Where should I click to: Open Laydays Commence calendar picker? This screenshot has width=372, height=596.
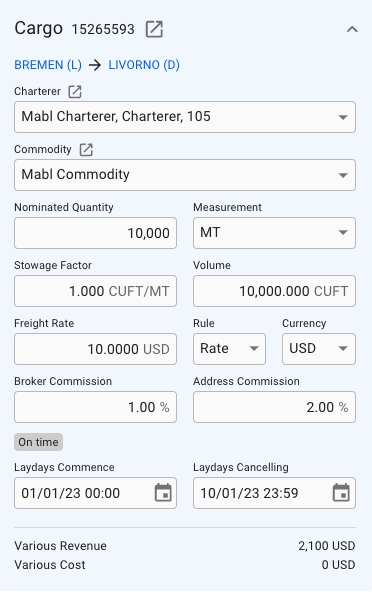click(x=163, y=493)
